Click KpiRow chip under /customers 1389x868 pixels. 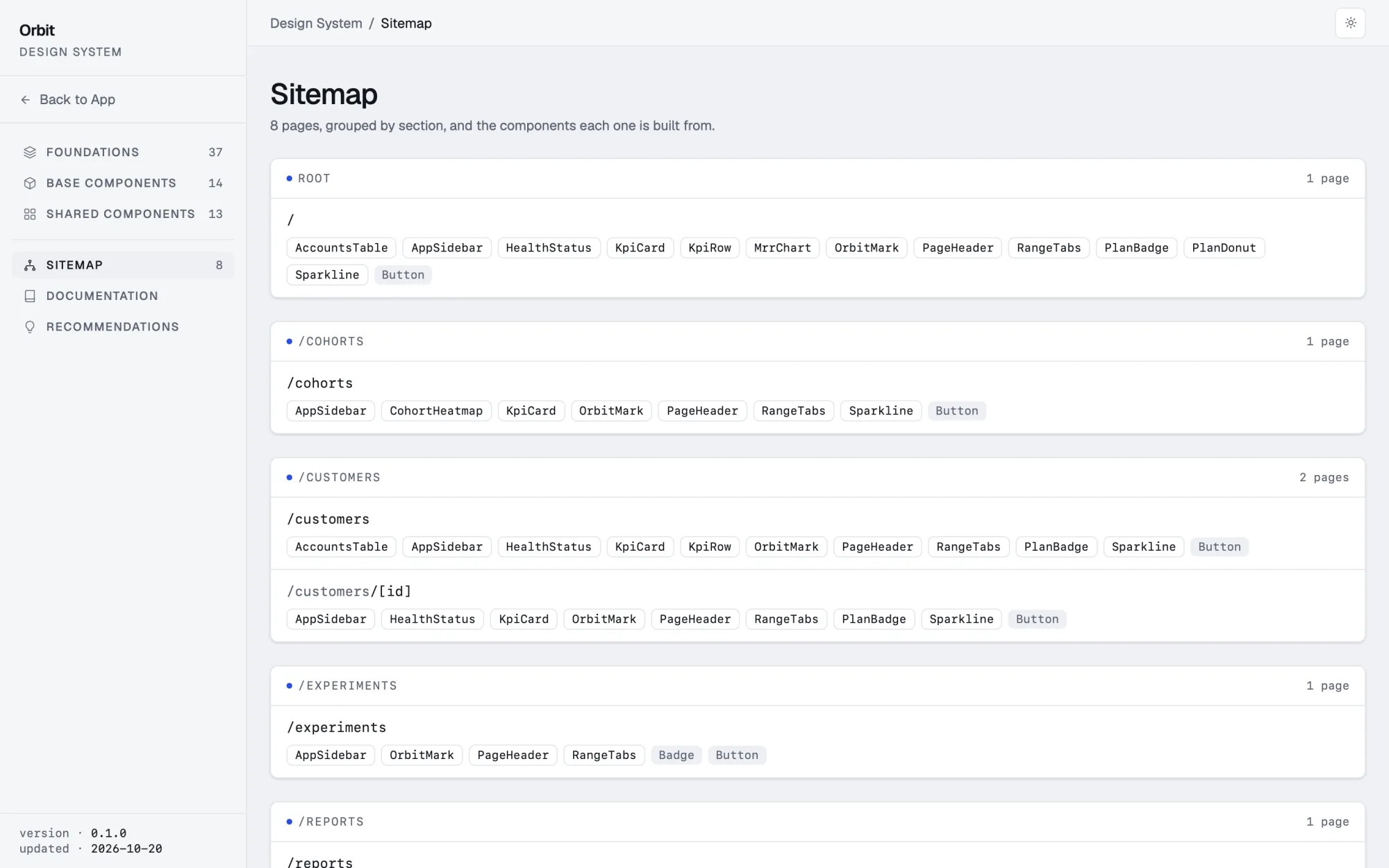click(710, 547)
